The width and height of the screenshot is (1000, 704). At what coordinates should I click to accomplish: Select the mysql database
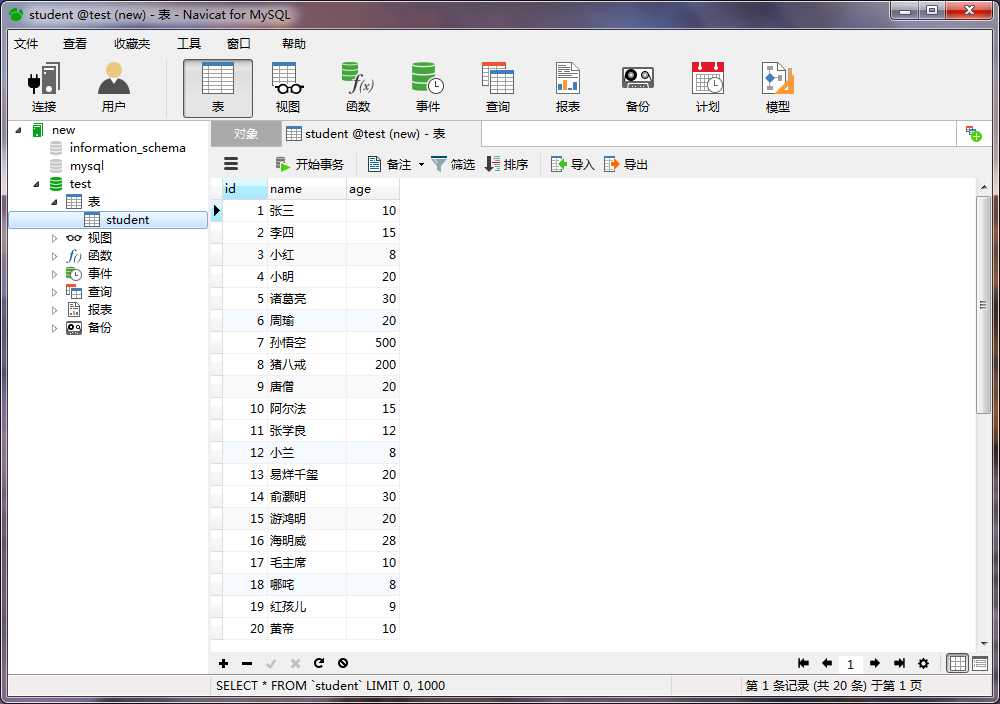(87, 166)
